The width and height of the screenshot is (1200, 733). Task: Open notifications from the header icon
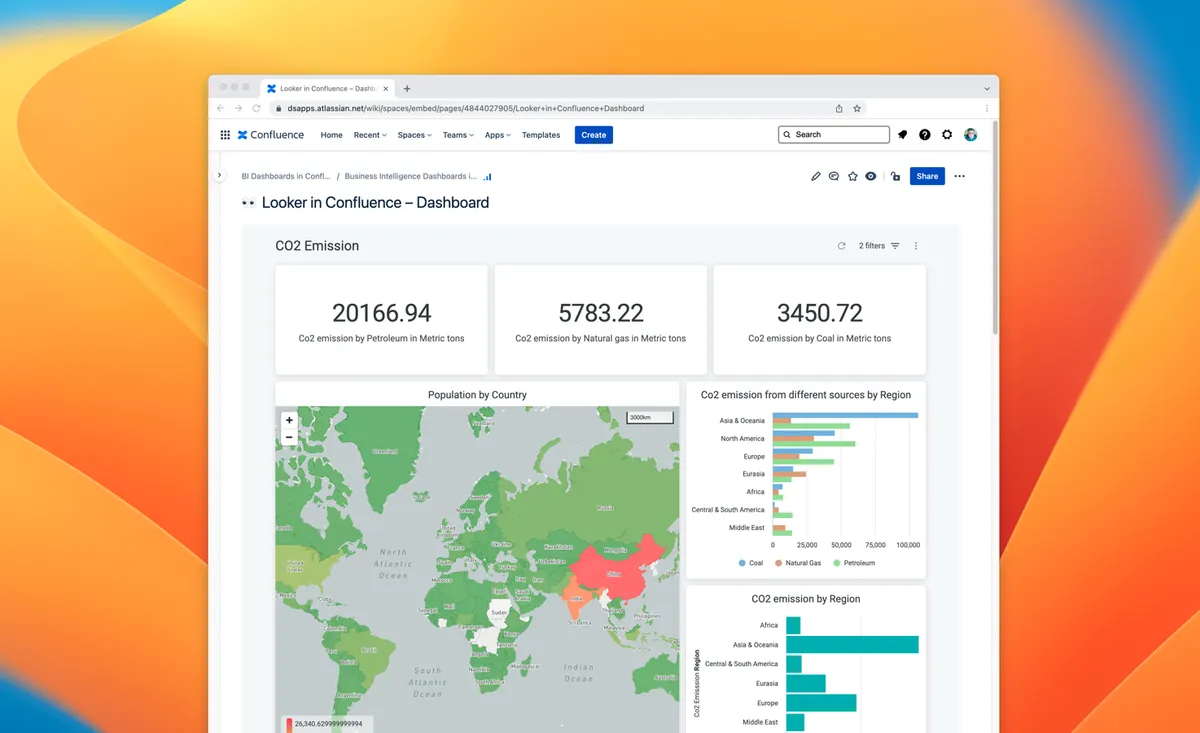coord(903,135)
